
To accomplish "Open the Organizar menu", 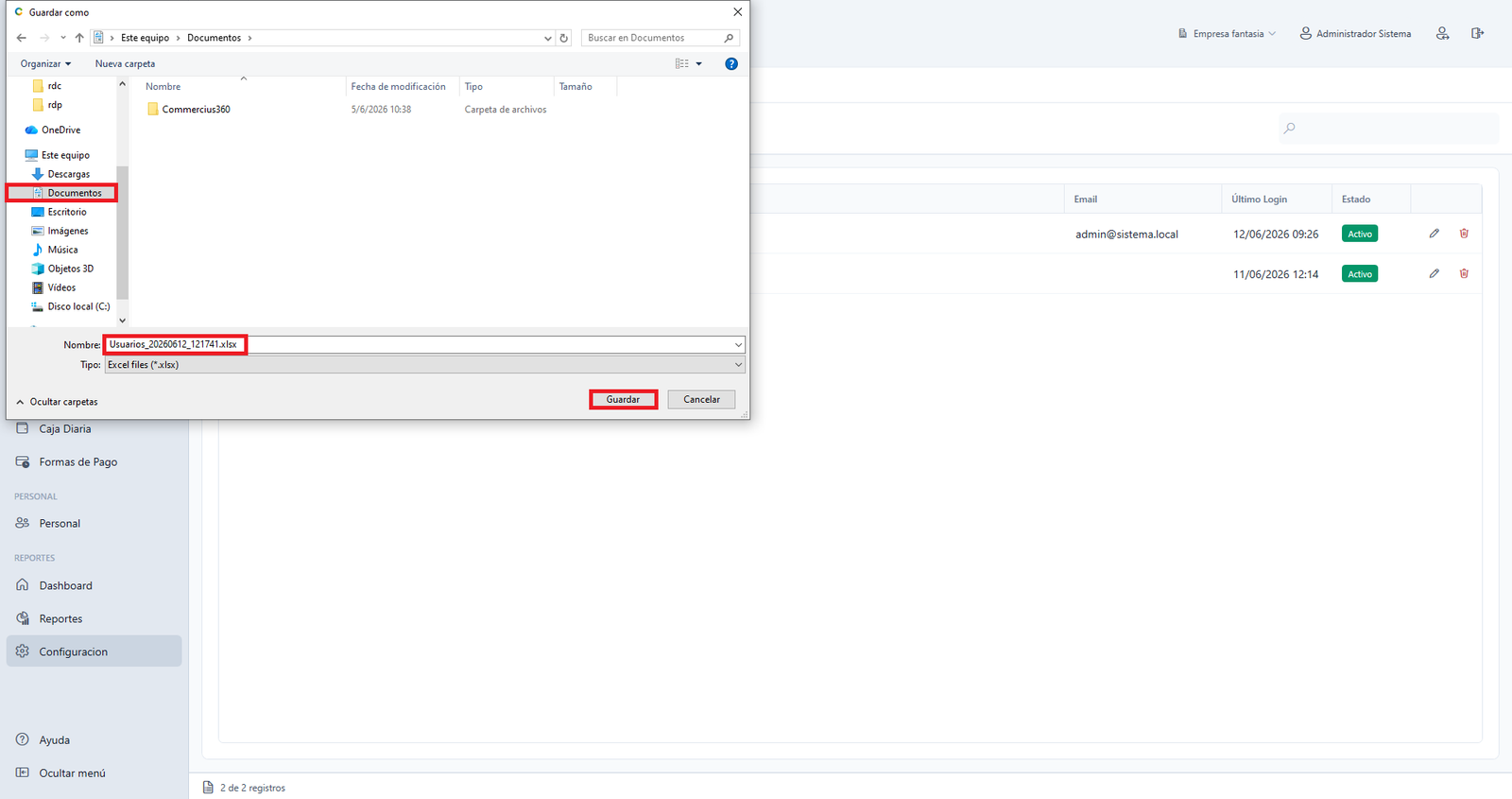I will tap(45, 63).
